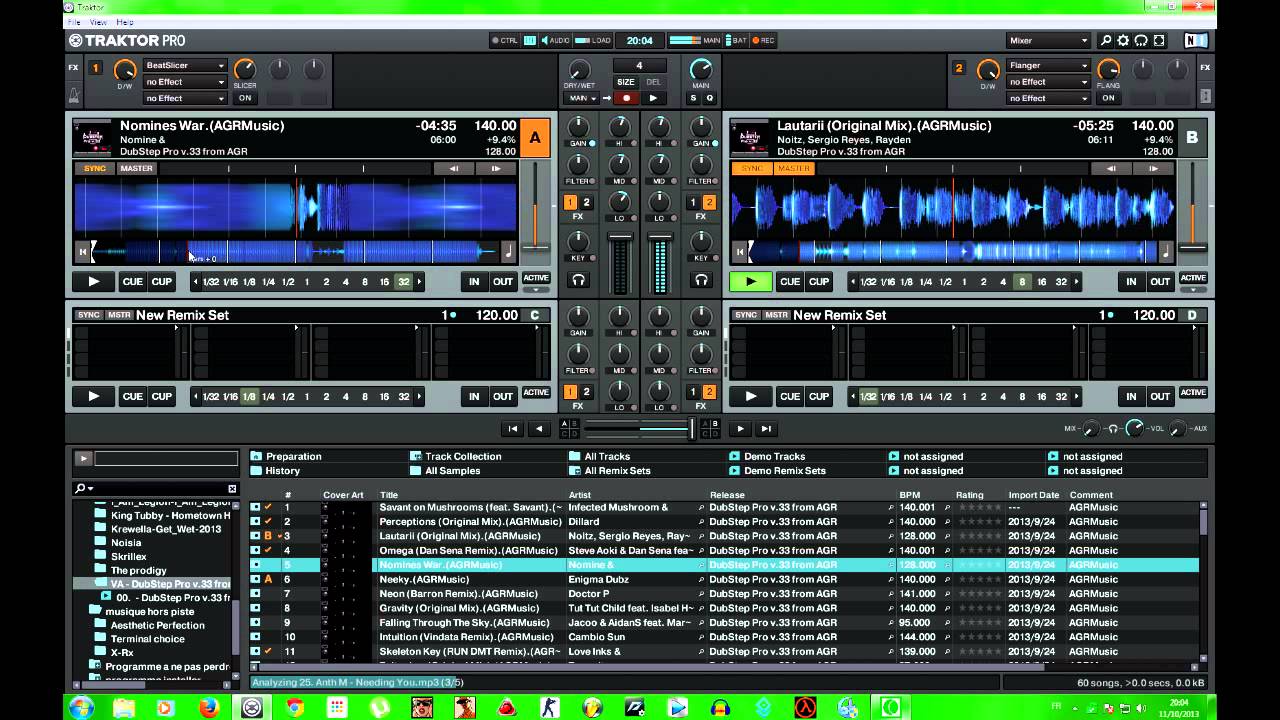The width and height of the screenshot is (1280, 720).
Task: Click deck B quantize note icon
Action: 1165,252
